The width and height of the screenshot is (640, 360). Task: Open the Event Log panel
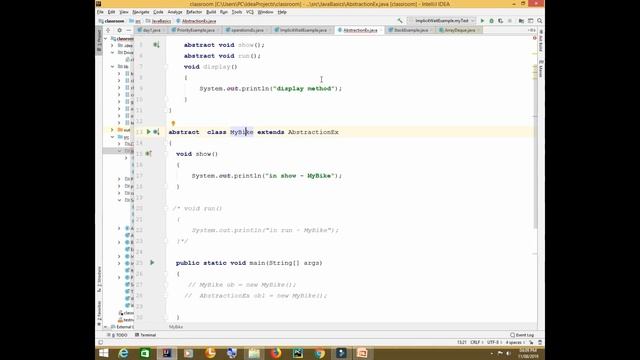[x=522, y=335]
